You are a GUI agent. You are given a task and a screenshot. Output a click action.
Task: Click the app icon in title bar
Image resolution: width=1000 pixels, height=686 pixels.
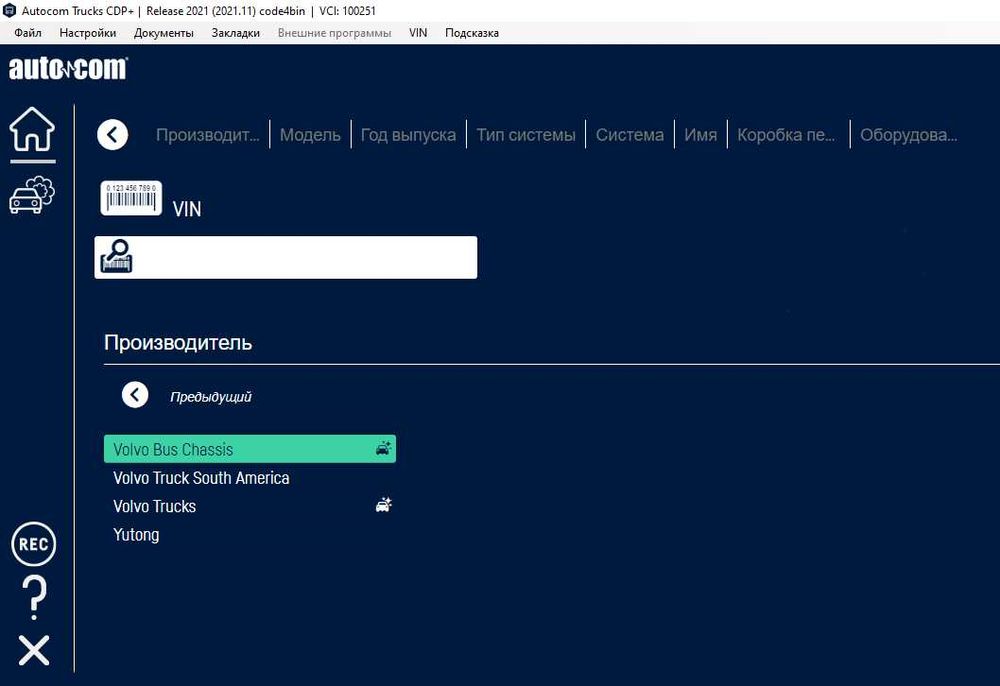tap(10, 10)
